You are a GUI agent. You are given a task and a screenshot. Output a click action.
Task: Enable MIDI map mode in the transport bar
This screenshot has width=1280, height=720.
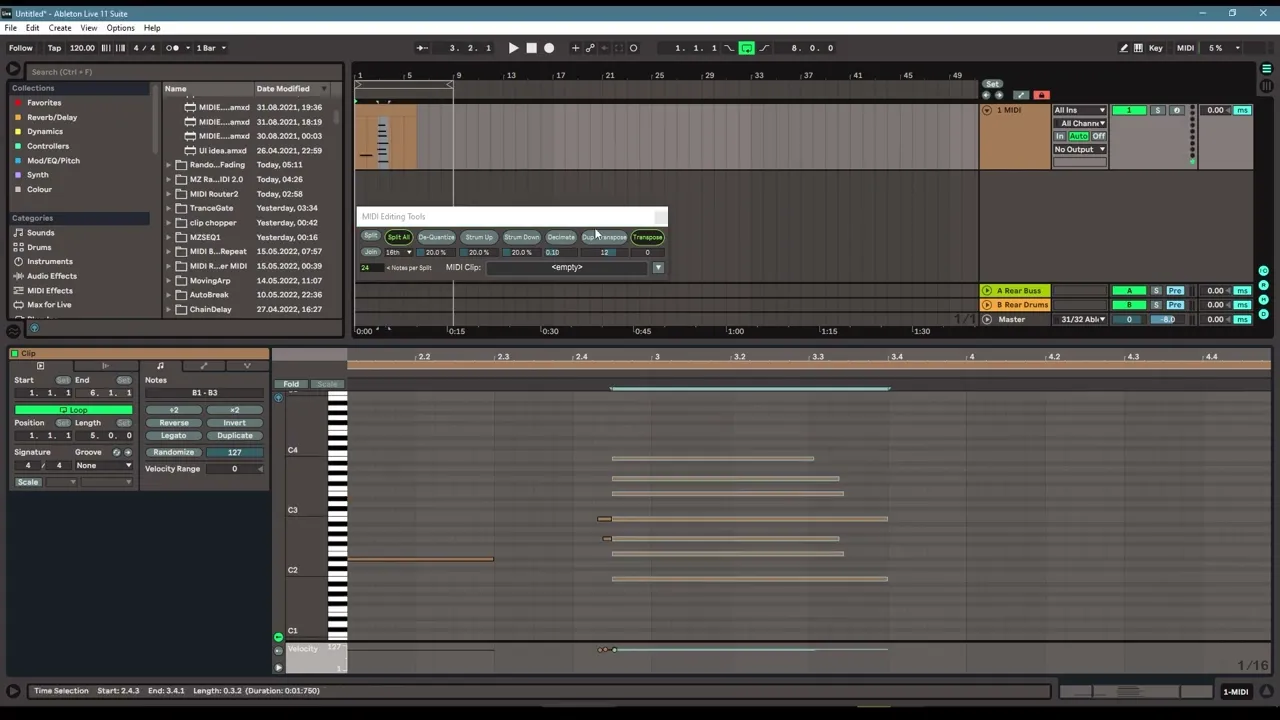point(1185,48)
